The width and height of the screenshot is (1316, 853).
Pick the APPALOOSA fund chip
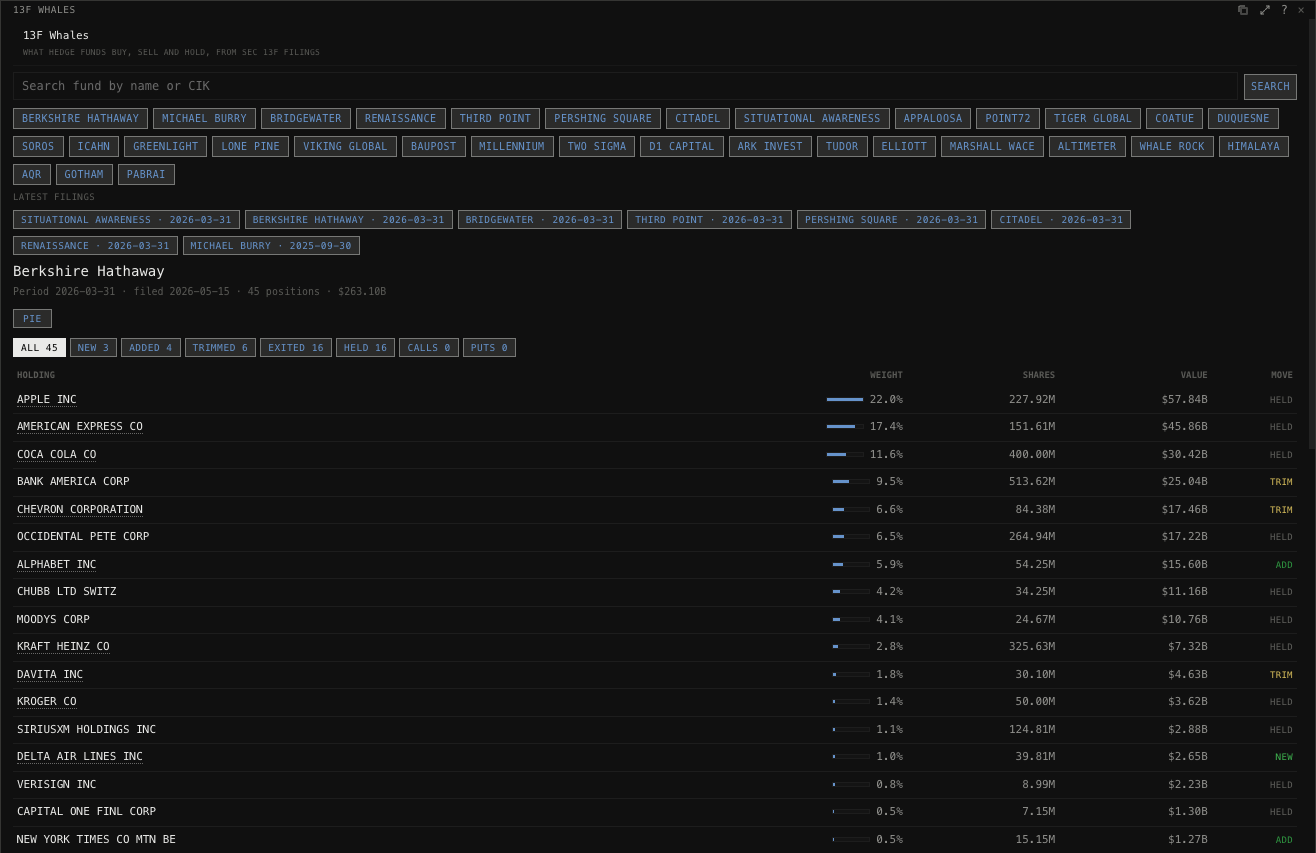[x=933, y=119]
